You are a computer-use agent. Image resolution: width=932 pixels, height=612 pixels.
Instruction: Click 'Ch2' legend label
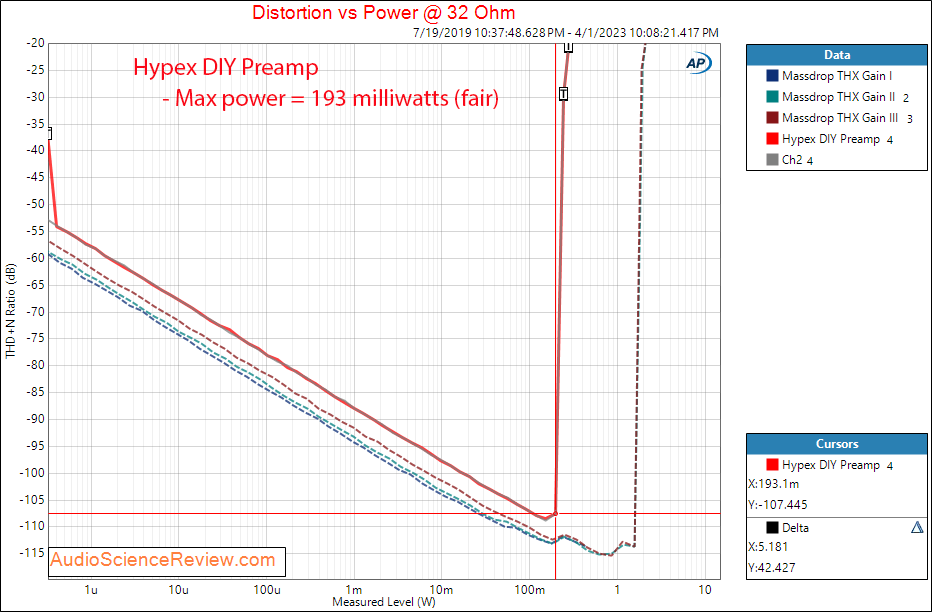pos(792,159)
